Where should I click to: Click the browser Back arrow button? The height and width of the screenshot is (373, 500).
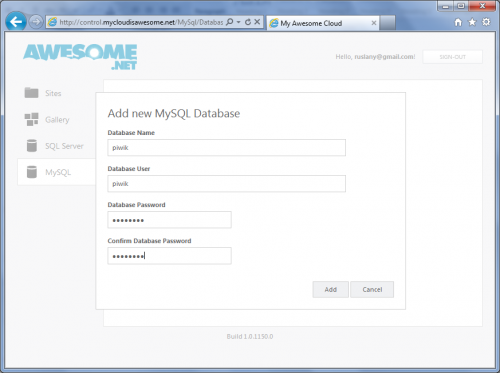(x=16, y=22)
